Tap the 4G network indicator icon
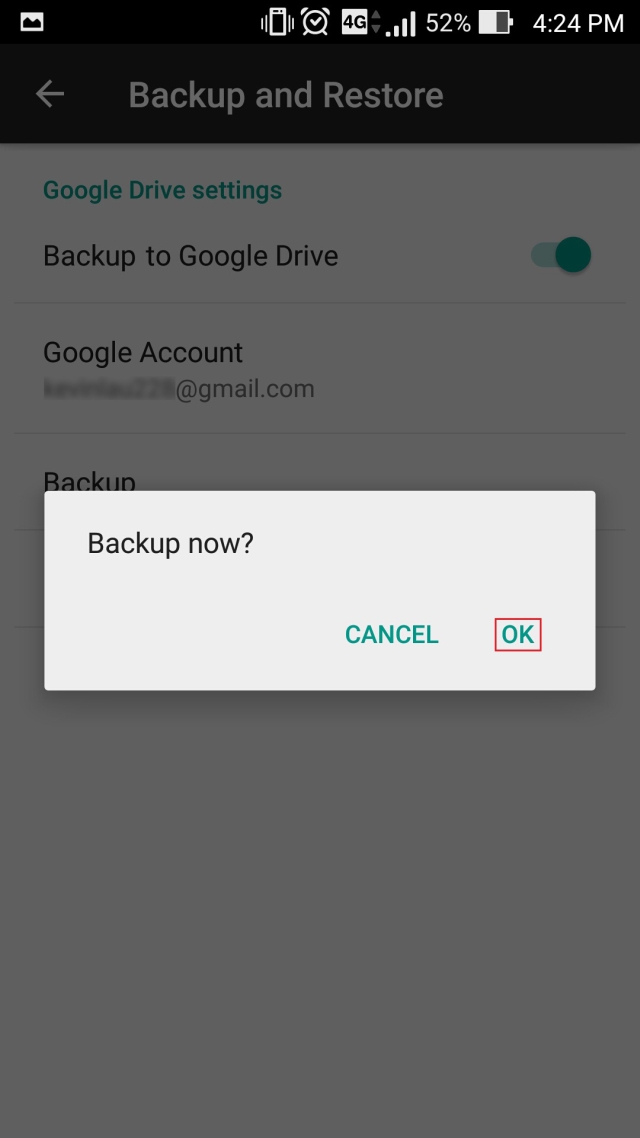Screen dimensions: 640x1138 [361, 22]
